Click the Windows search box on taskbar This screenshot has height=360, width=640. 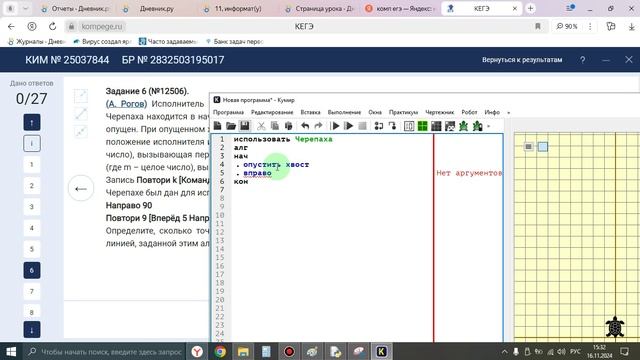pos(104,351)
